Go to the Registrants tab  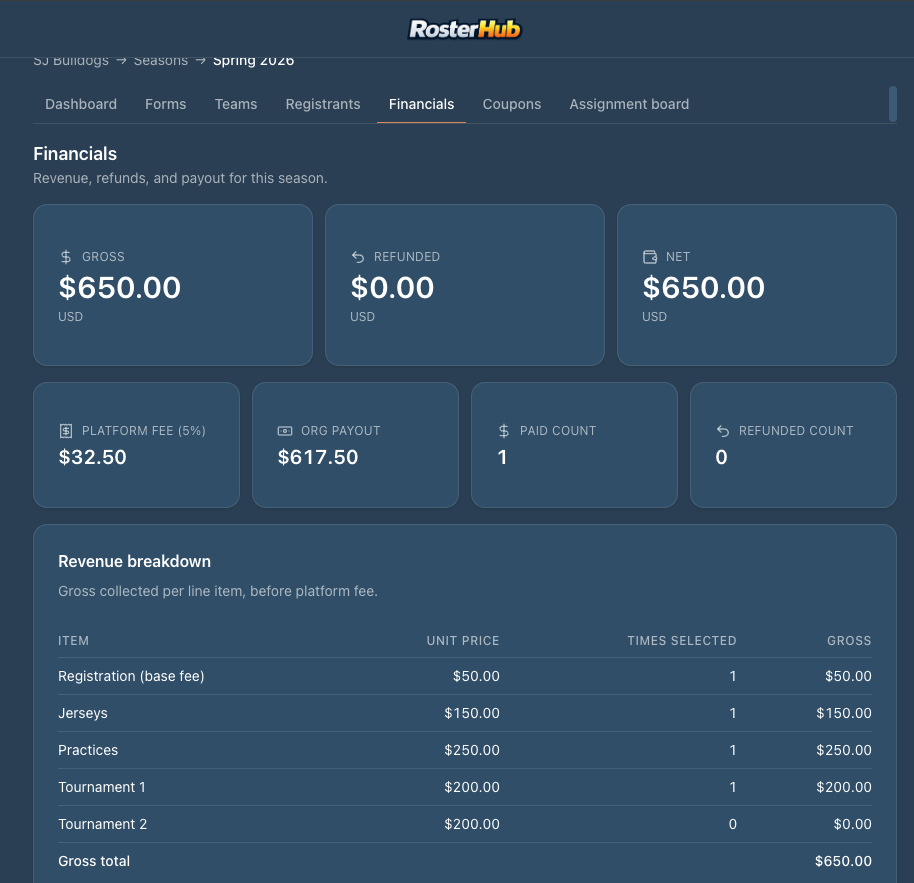point(323,104)
